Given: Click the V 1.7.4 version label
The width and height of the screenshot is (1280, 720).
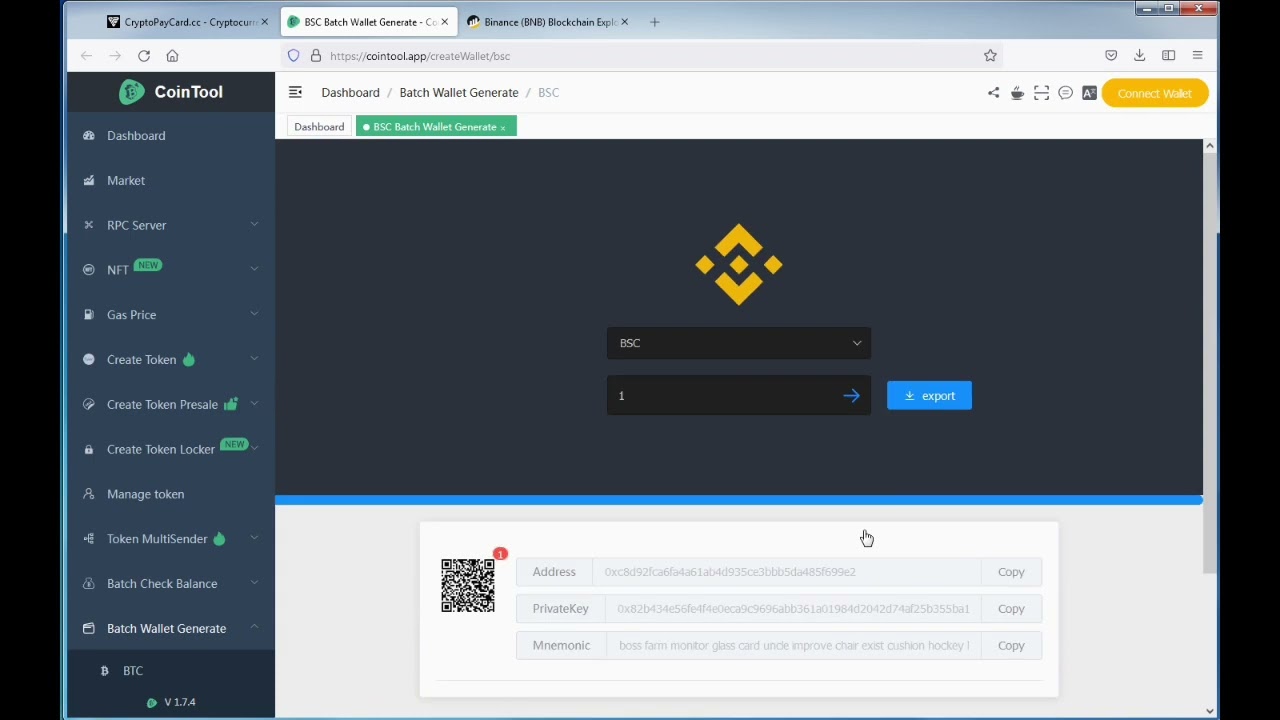Looking at the screenshot, I should pos(180,703).
